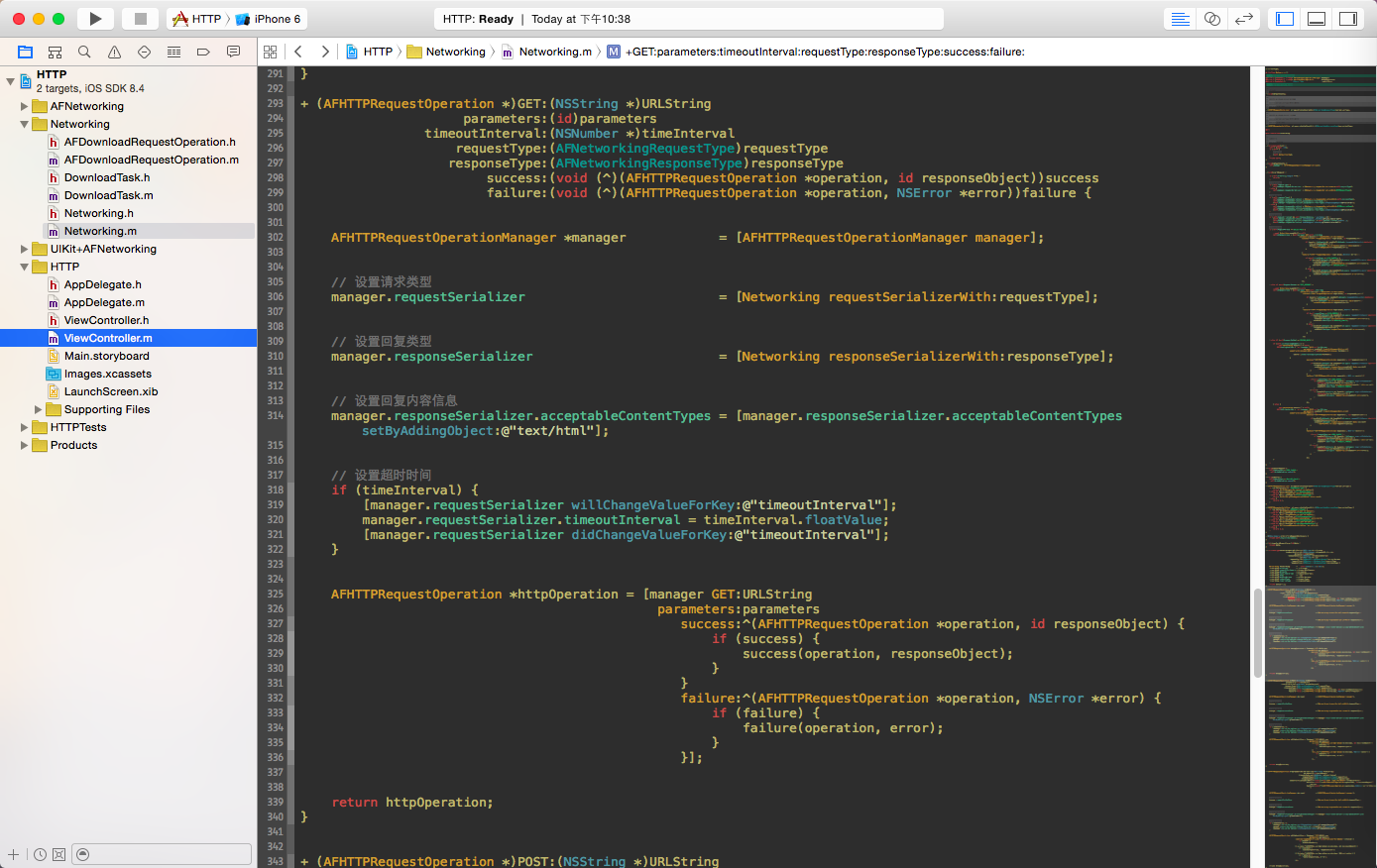The height and width of the screenshot is (868, 1377).
Task: Click the return httpOperation statement
Action: pyautogui.click(x=412, y=802)
